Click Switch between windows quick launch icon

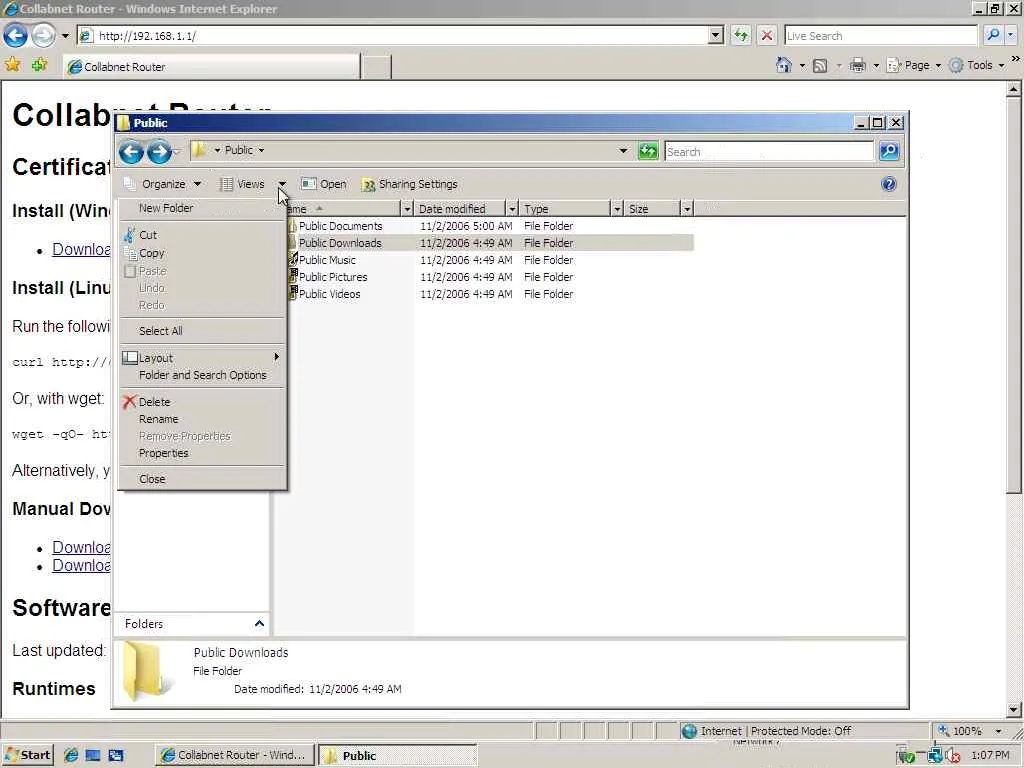click(116, 756)
